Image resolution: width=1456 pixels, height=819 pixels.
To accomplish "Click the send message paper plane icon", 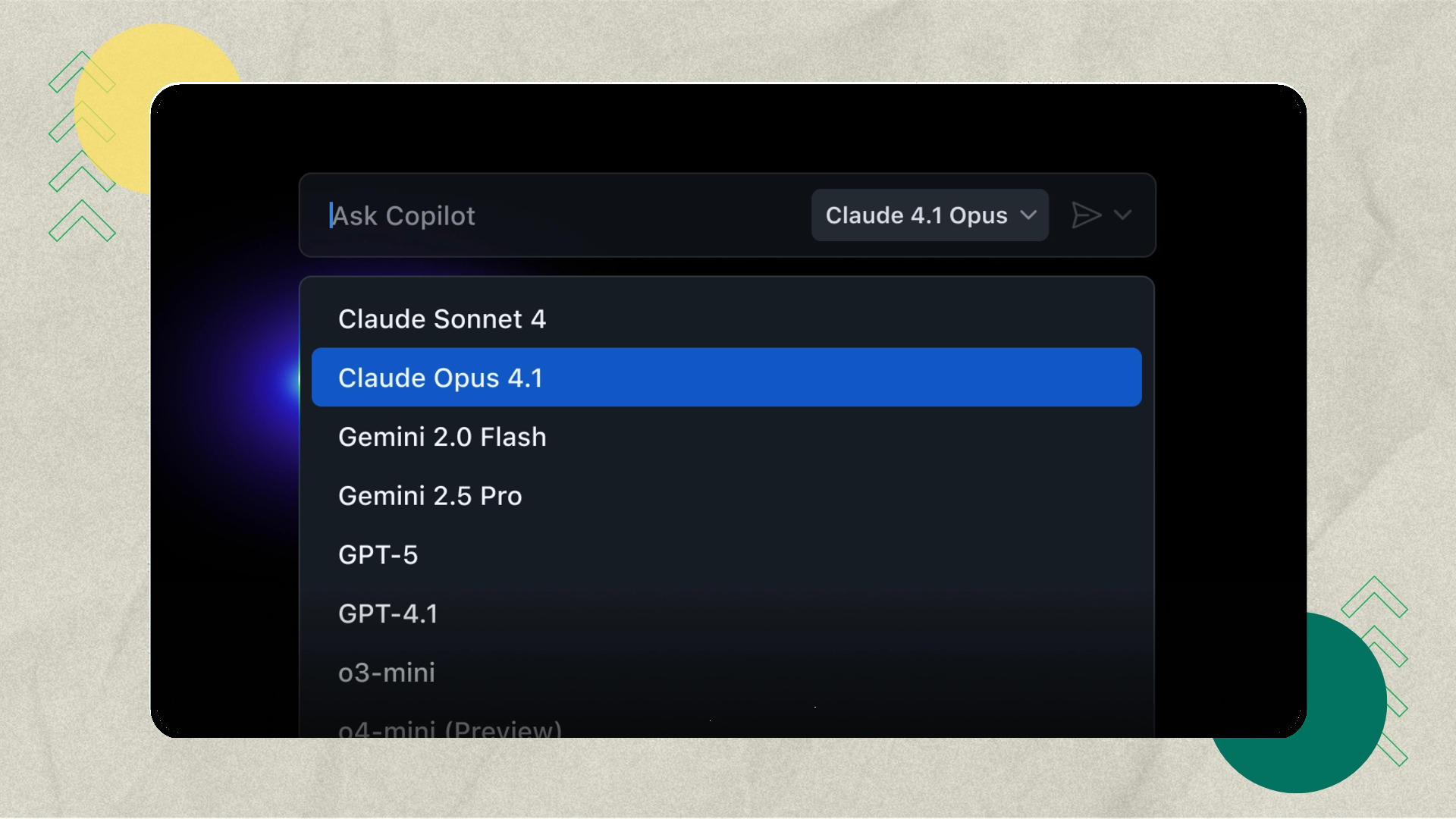I will click(1087, 215).
